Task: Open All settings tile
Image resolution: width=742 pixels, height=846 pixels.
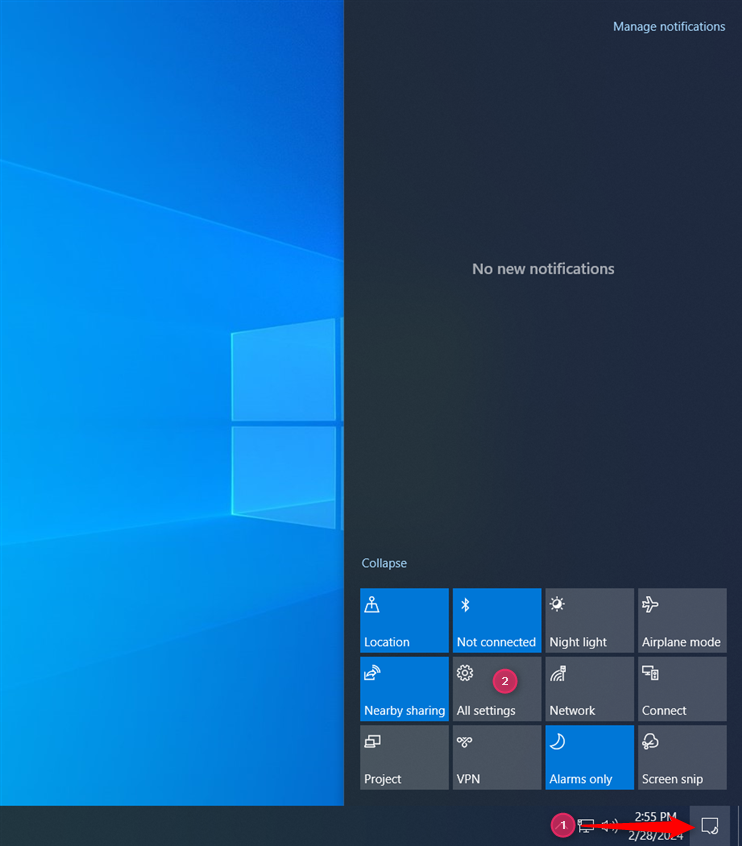Action: coord(496,689)
